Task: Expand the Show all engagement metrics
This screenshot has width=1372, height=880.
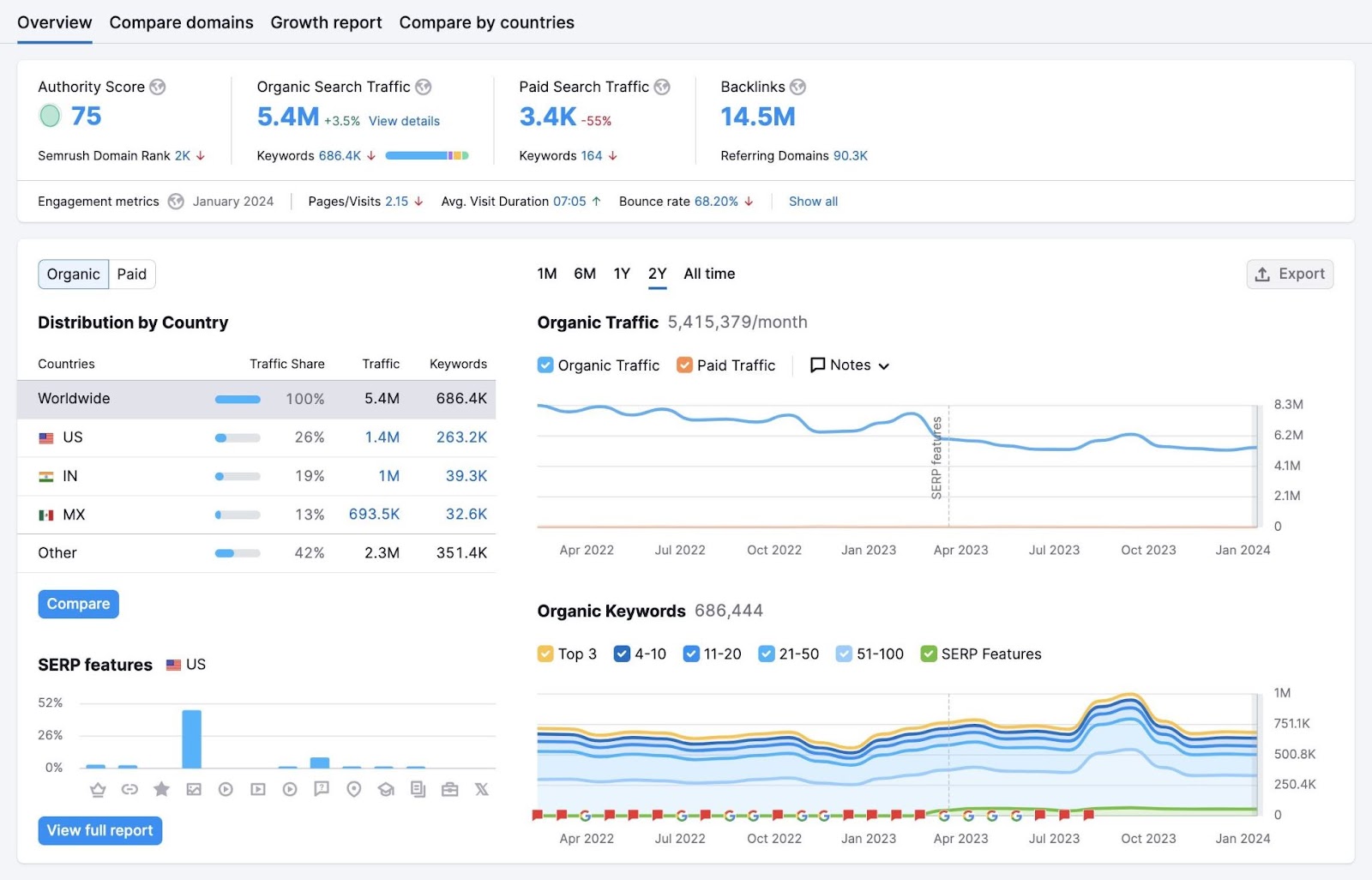Action: coord(812,201)
